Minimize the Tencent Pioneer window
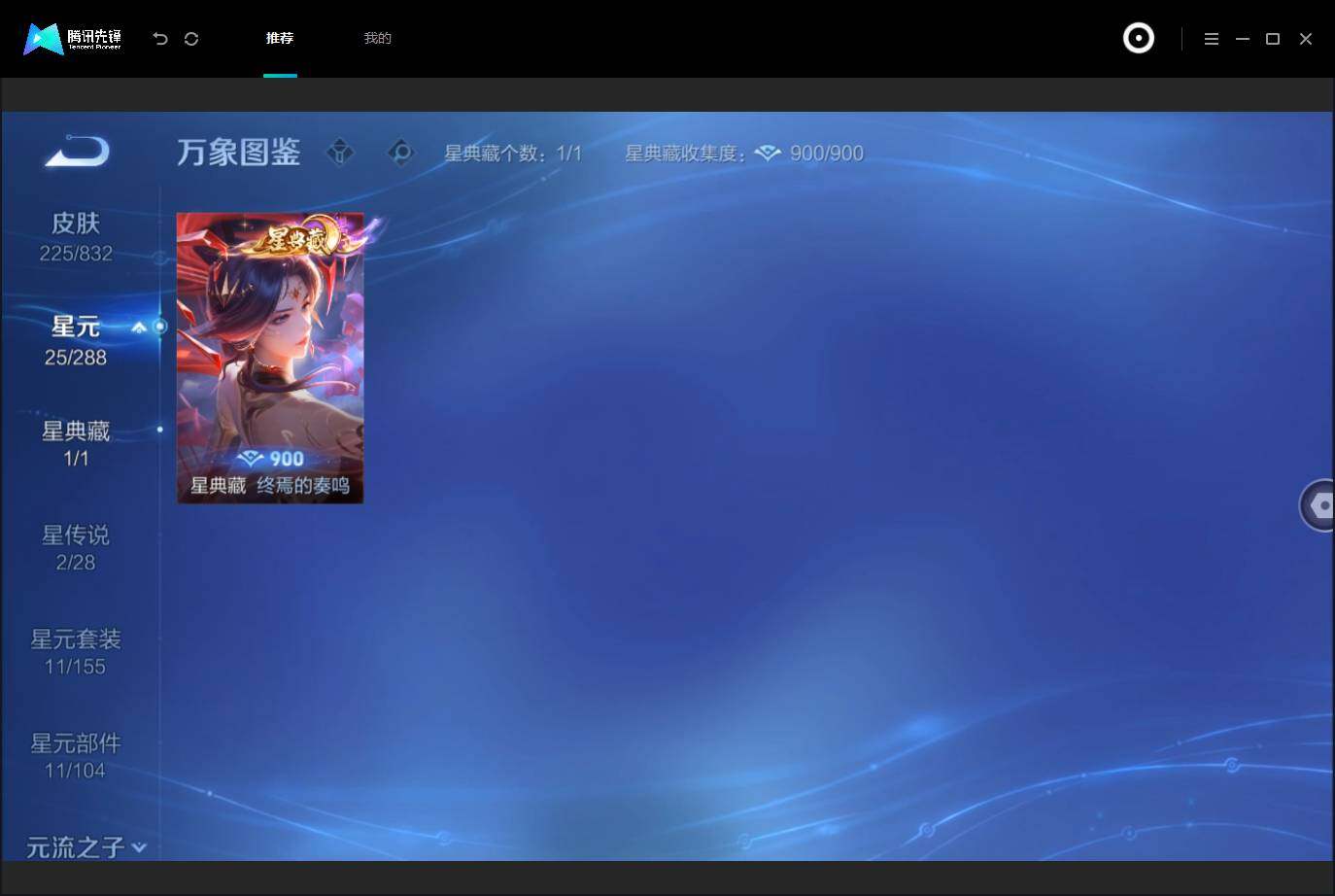Viewport: 1335px width, 896px height. 1242,39
